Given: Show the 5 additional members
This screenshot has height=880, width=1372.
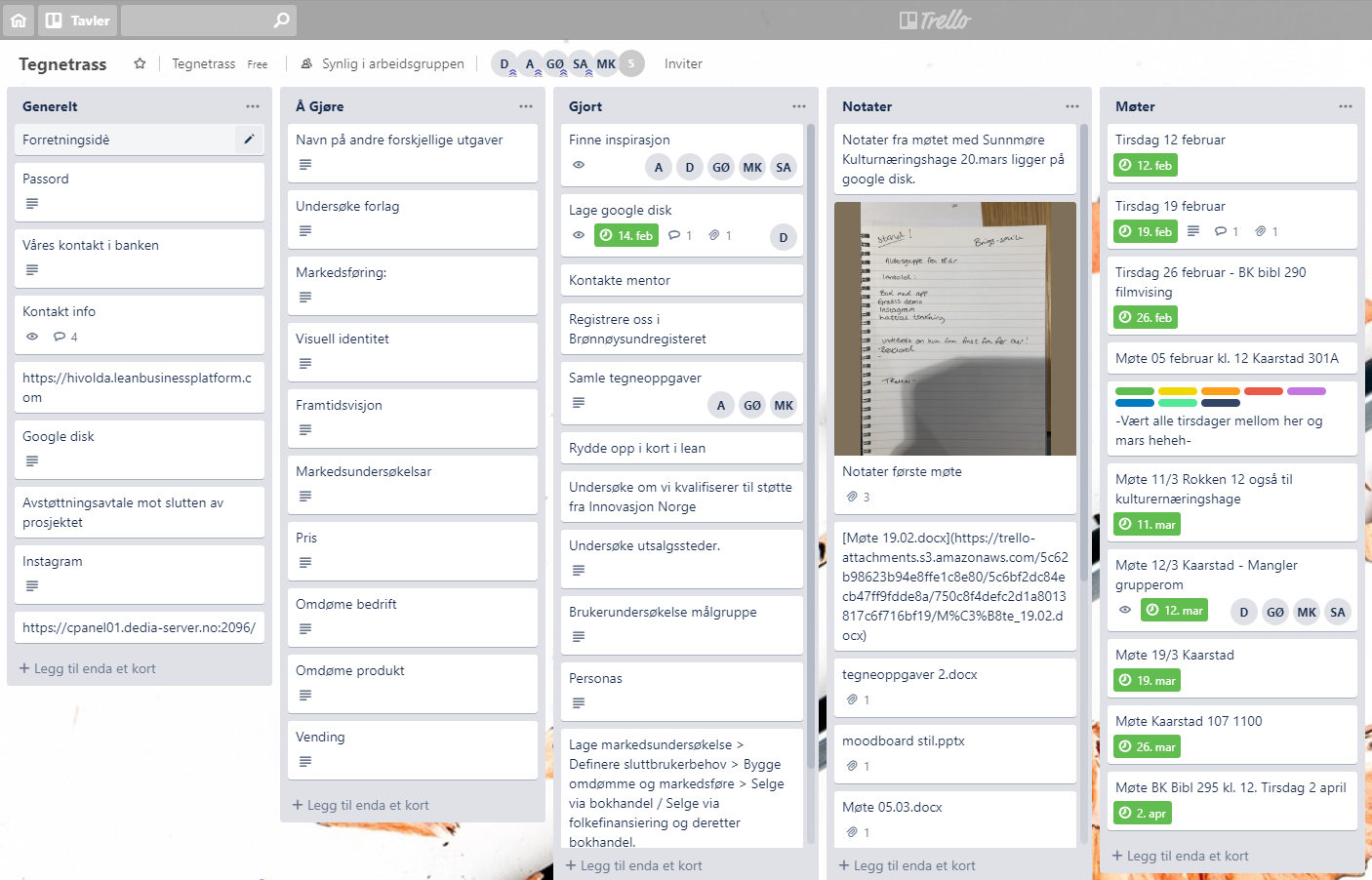Looking at the screenshot, I should [x=631, y=63].
